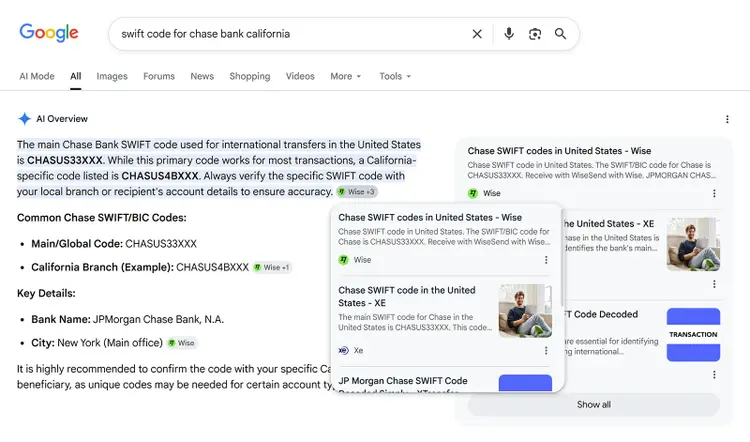Open popup Chase SWIFT code XE result
The width and height of the screenshot is (750, 442).
coord(407,297)
